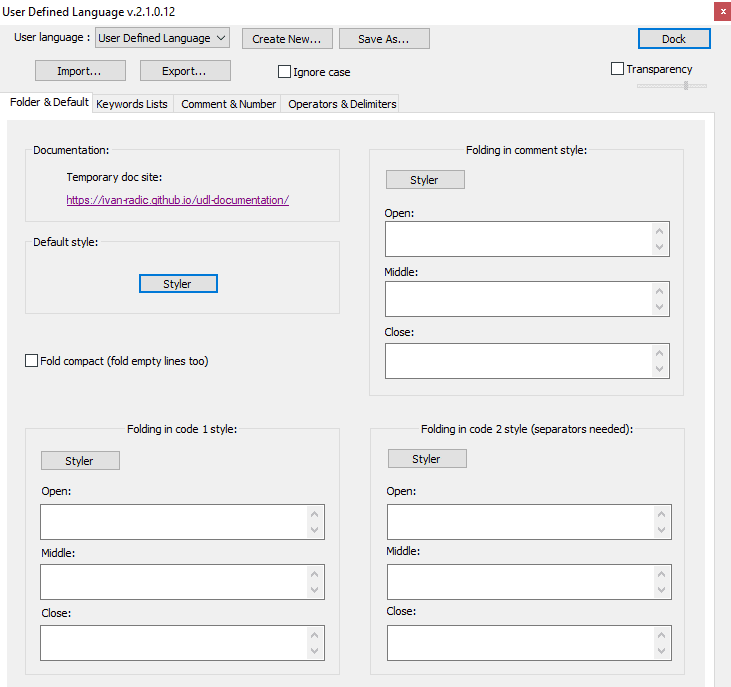Click up arrow in comment style Open field
Image resolution: width=731 pixels, height=687 pixels.
[659, 231]
